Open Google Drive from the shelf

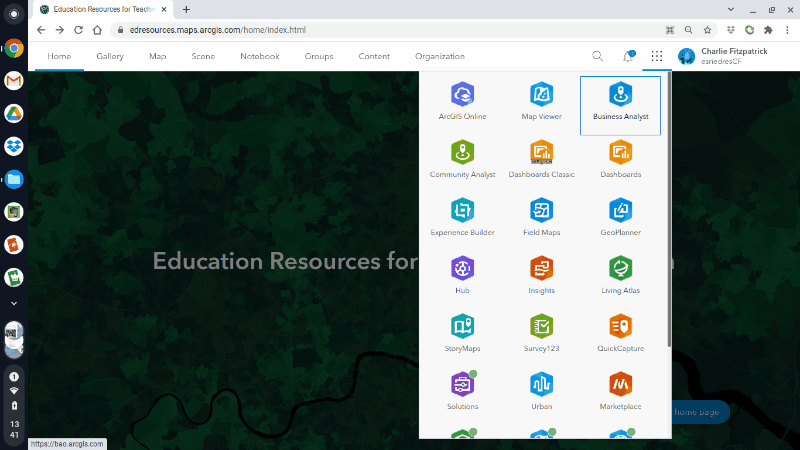pyautogui.click(x=14, y=113)
